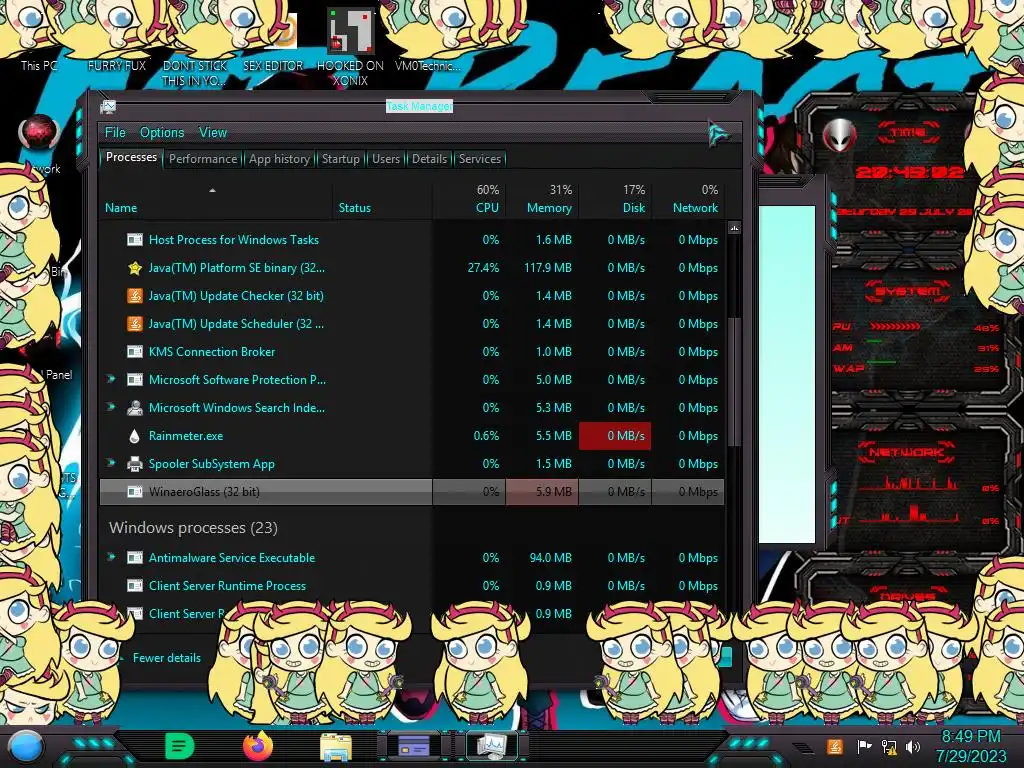Click the purple window app in taskbar
1024x768 pixels.
click(x=413, y=746)
